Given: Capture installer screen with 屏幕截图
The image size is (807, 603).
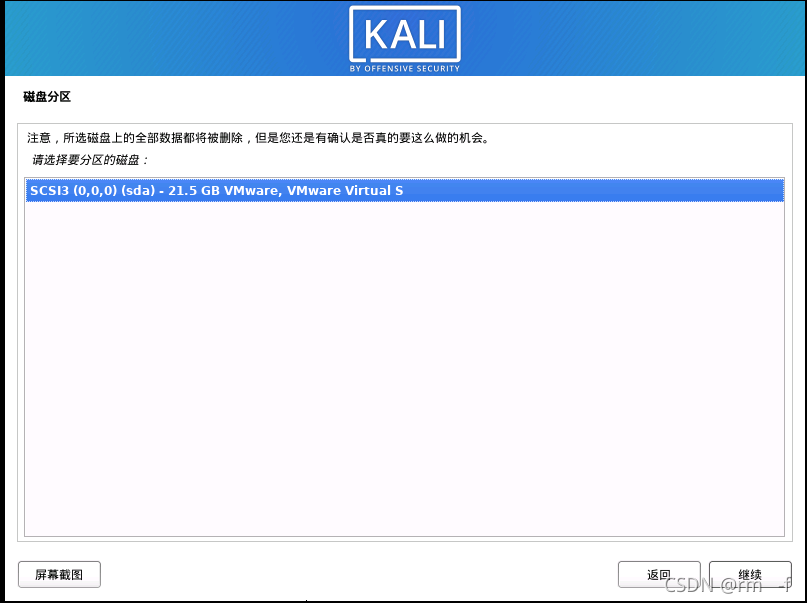Looking at the screenshot, I should [x=59, y=574].
